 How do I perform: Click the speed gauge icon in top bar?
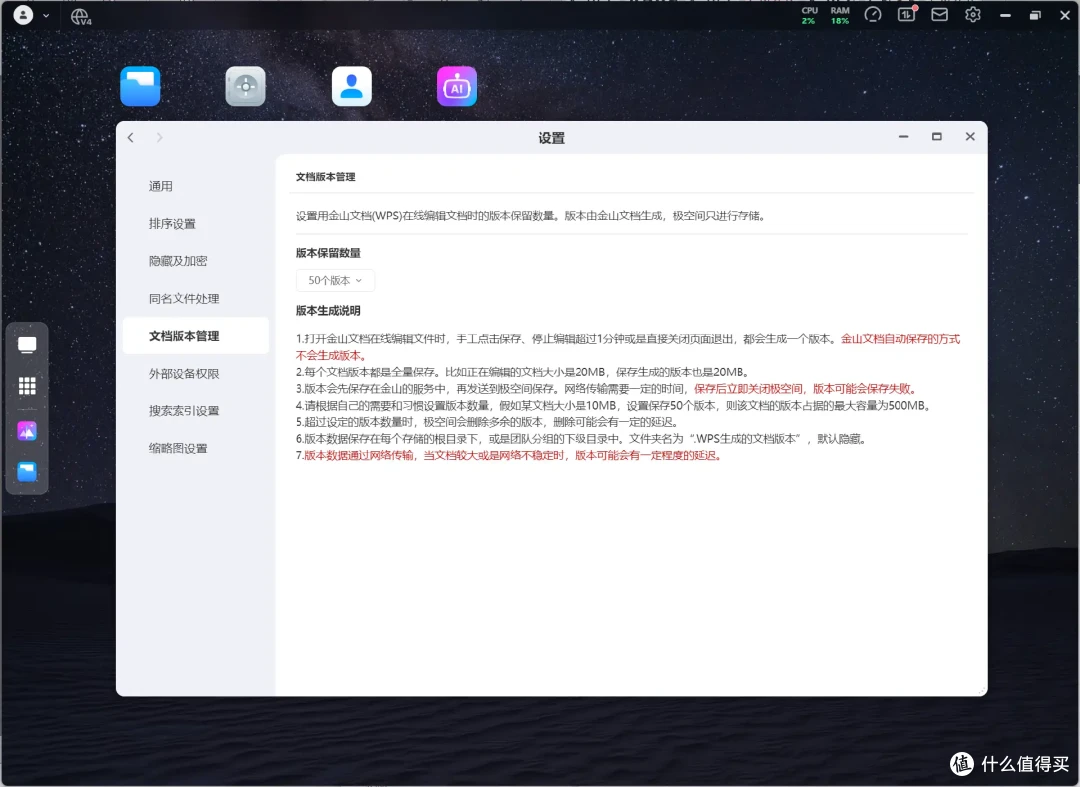(x=873, y=14)
